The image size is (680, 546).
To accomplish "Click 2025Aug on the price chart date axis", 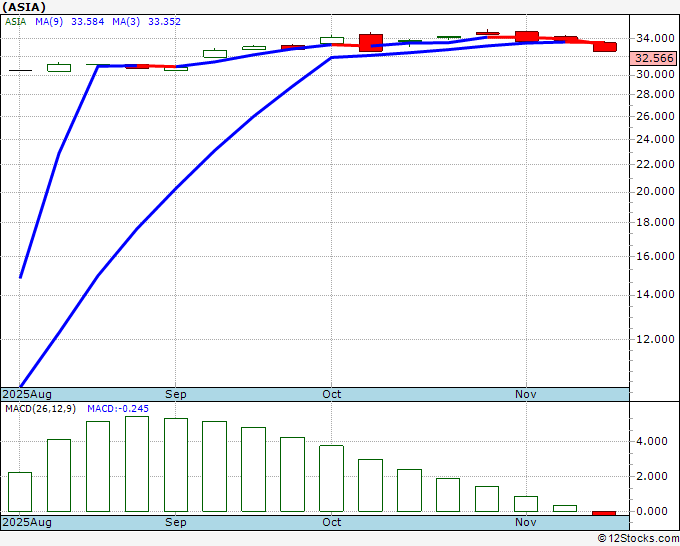I will click(27, 395).
